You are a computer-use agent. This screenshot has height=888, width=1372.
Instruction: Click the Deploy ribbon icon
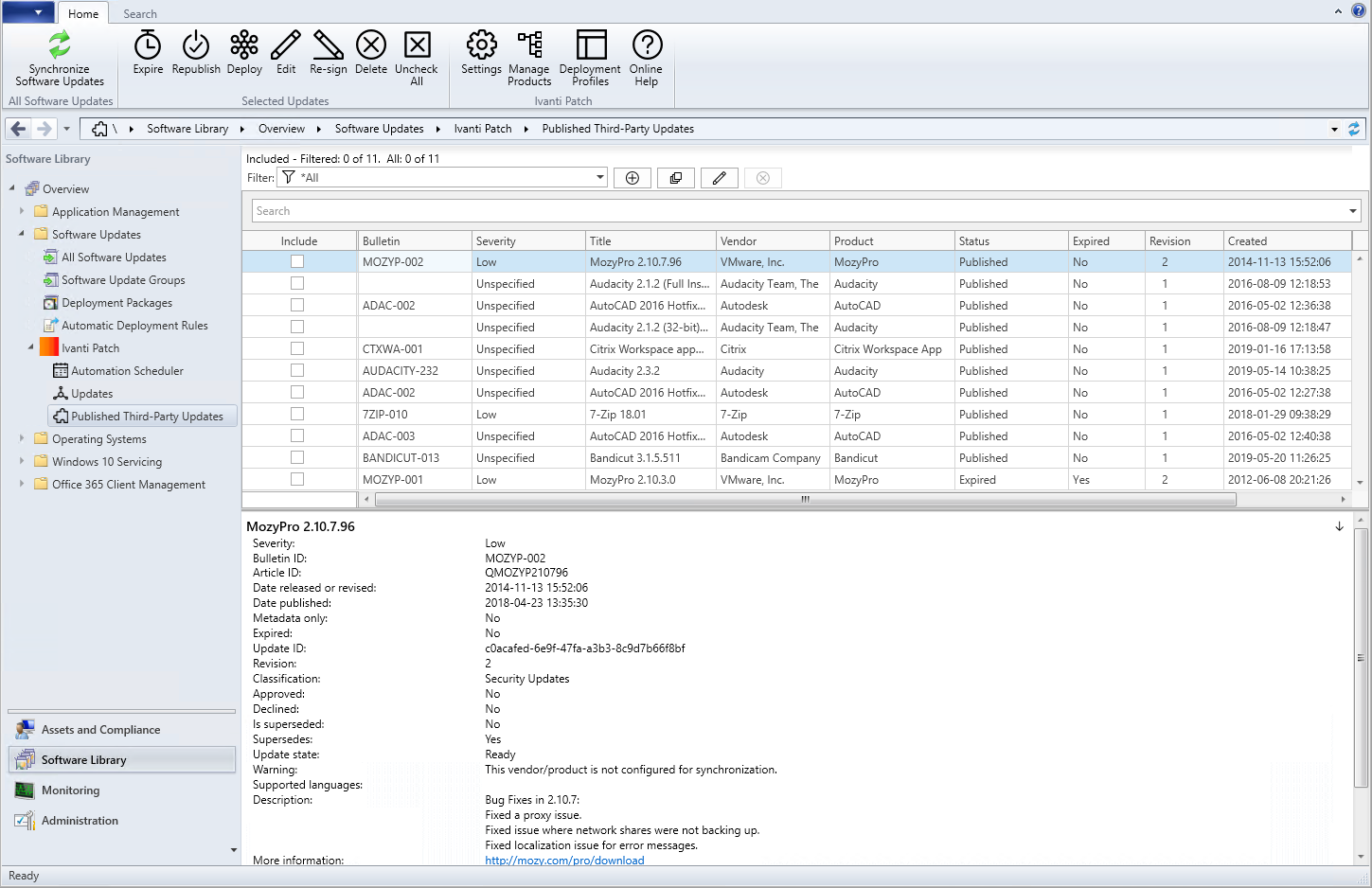click(x=244, y=45)
